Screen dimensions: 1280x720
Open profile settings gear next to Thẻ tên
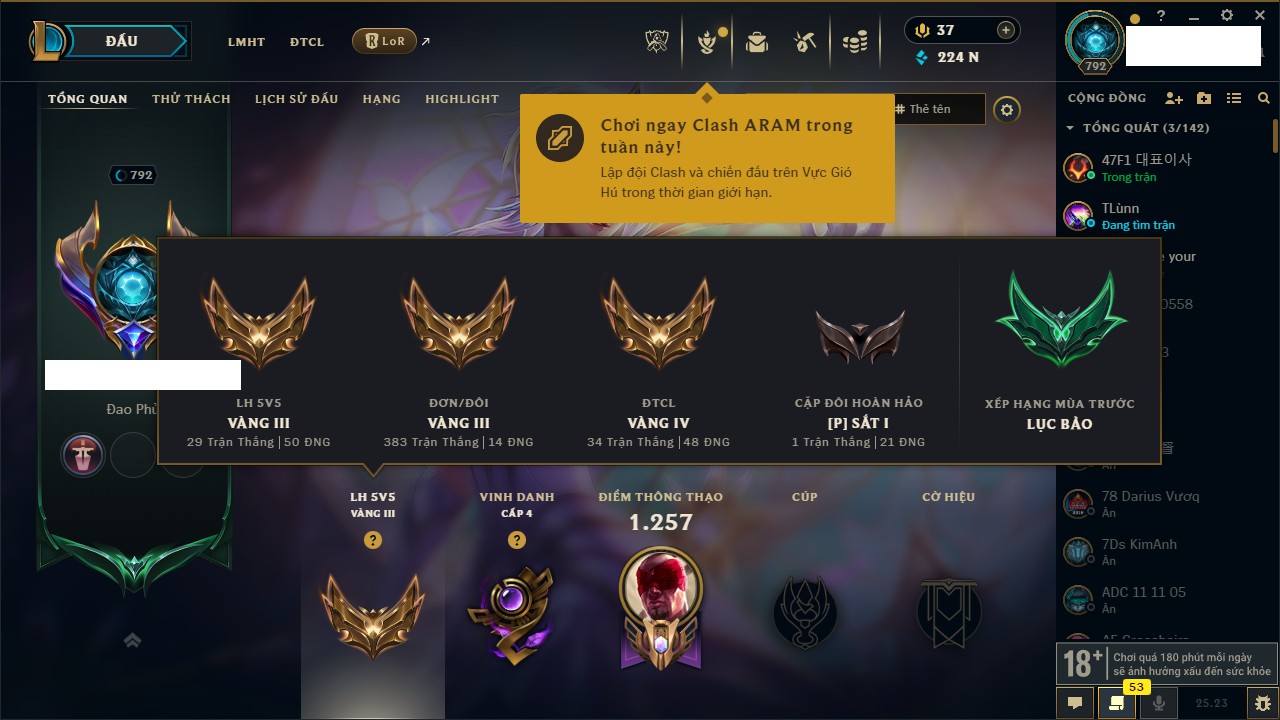point(1007,110)
